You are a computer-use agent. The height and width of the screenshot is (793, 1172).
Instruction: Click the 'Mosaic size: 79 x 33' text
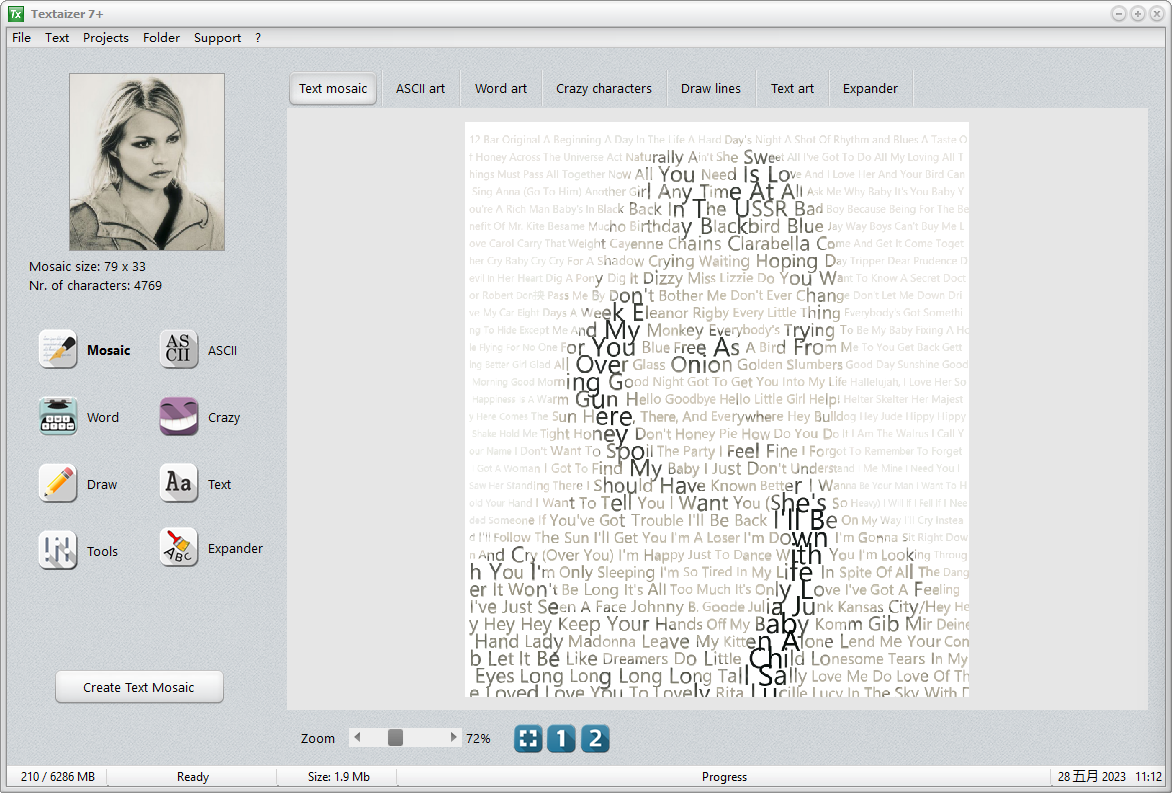[87, 266]
